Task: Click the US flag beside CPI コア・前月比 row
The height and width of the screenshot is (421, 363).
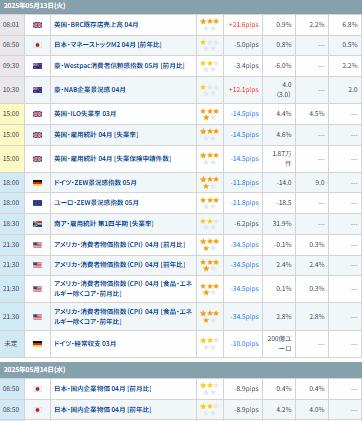Action: (37, 289)
